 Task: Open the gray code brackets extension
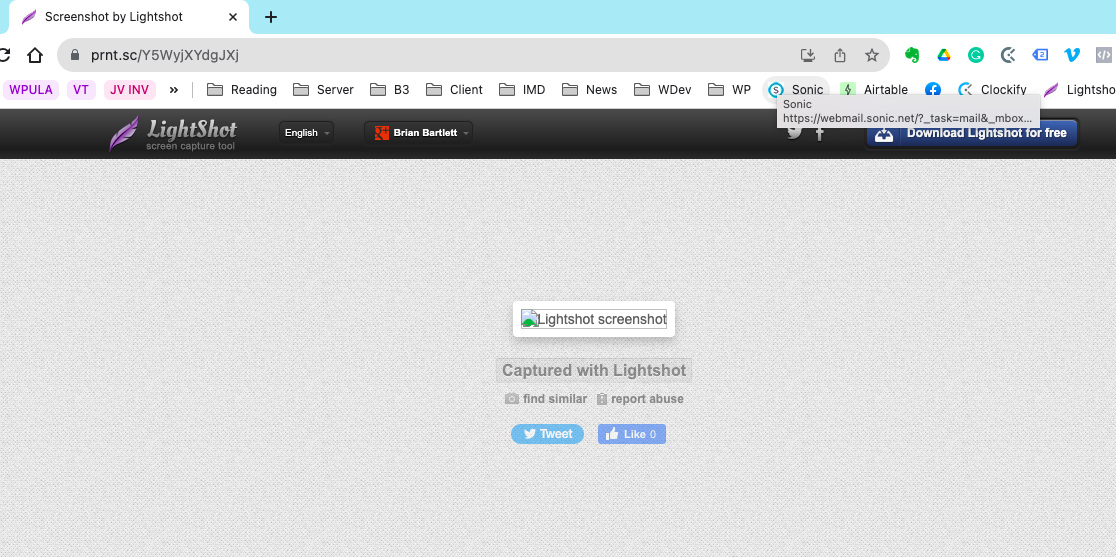pos(1103,55)
